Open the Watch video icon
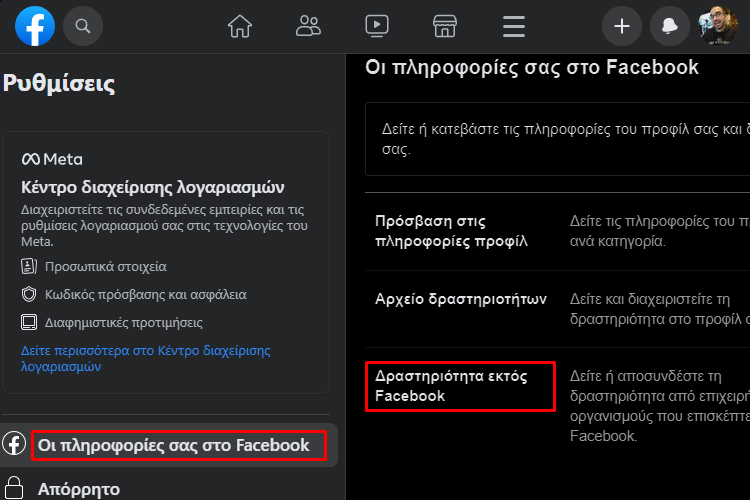This screenshot has width=750, height=500. [377, 26]
